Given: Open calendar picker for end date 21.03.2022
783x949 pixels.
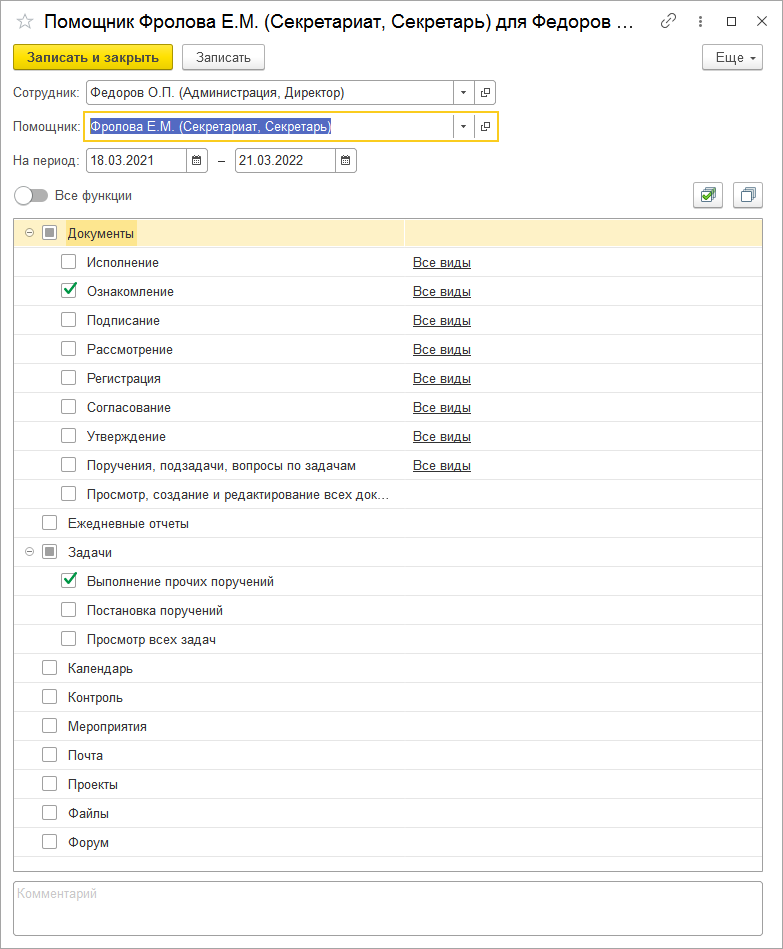Looking at the screenshot, I should [x=345, y=160].
